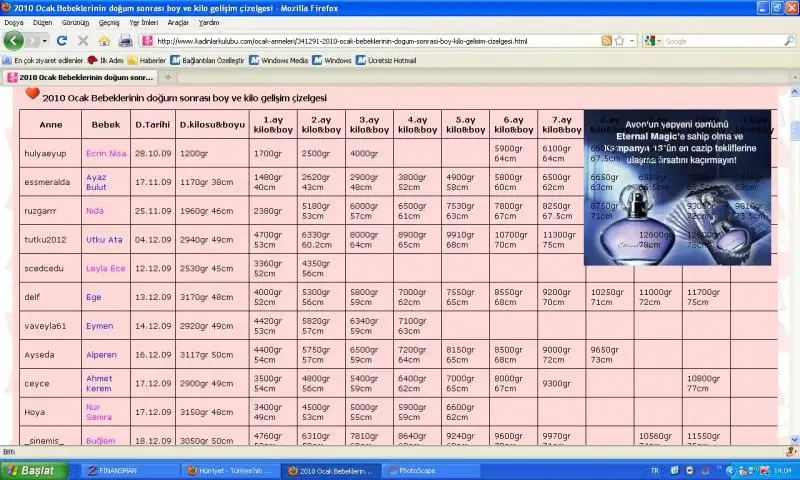The image size is (800, 480).
Task: Open En çok ziyaret edilenler bookmark folder
Action: 43,60
